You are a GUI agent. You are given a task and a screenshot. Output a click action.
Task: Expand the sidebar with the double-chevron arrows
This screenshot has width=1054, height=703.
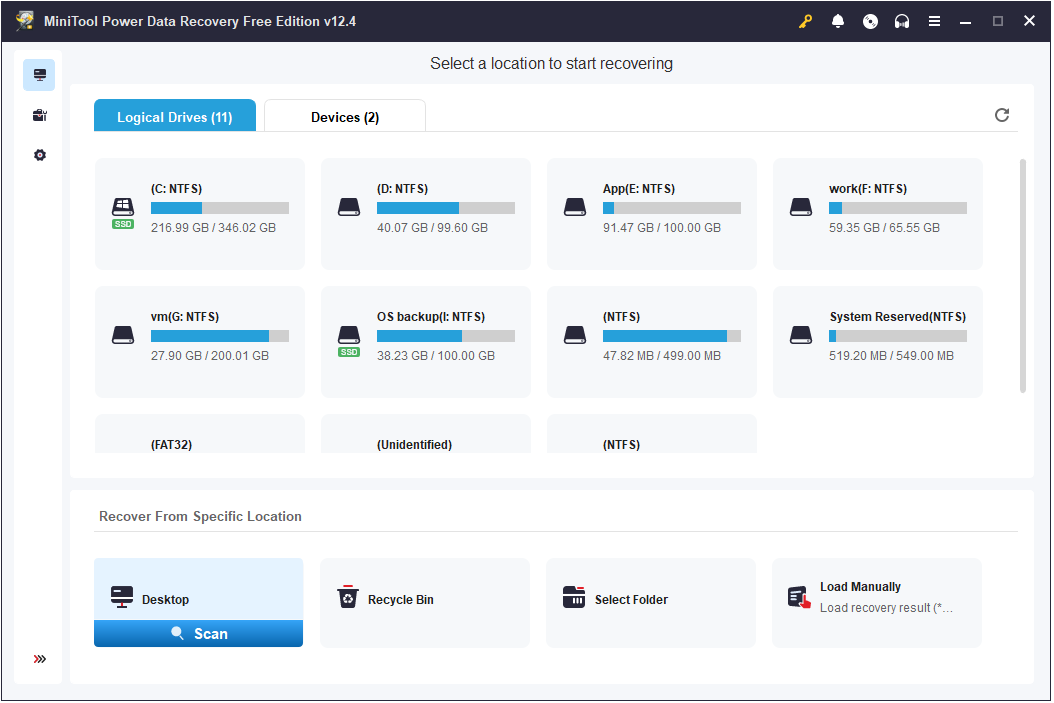pyautogui.click(x=40, y=659)
